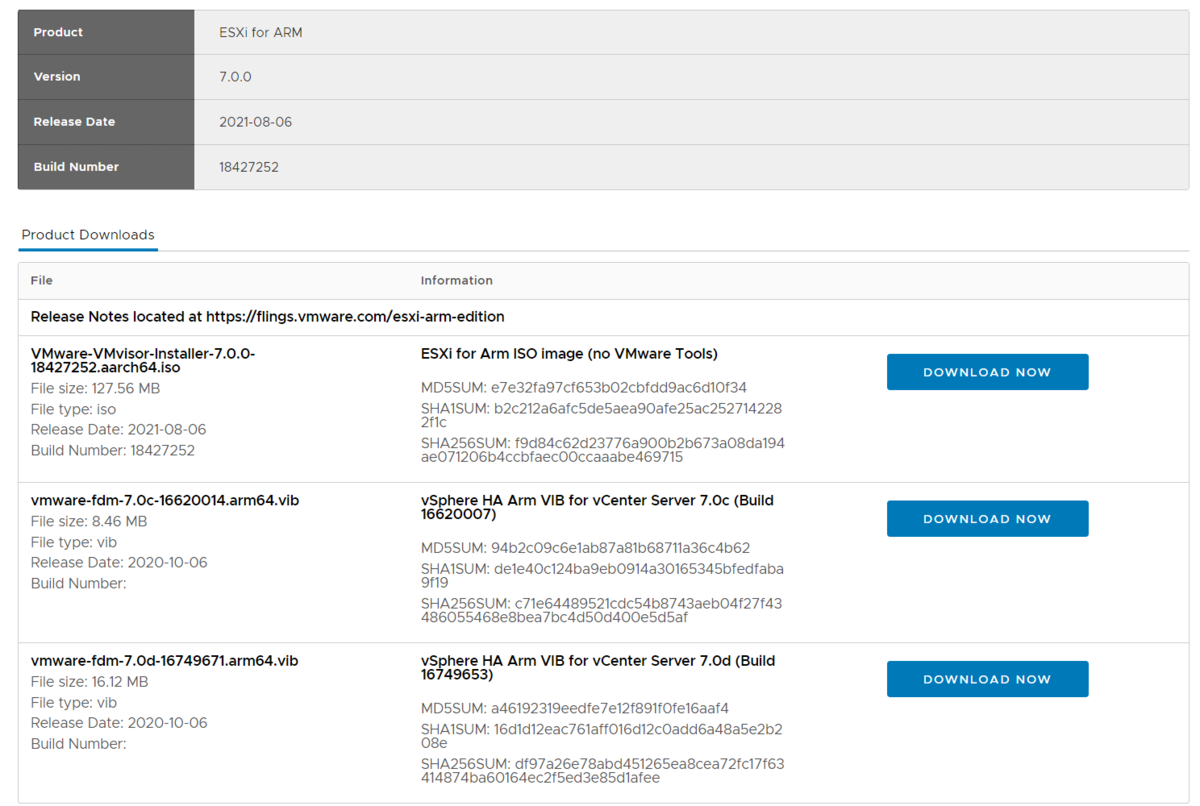Screen dimensions: 1200x806
Task: Click the Version label in the summary table
Action: click(x=57, y=77)
